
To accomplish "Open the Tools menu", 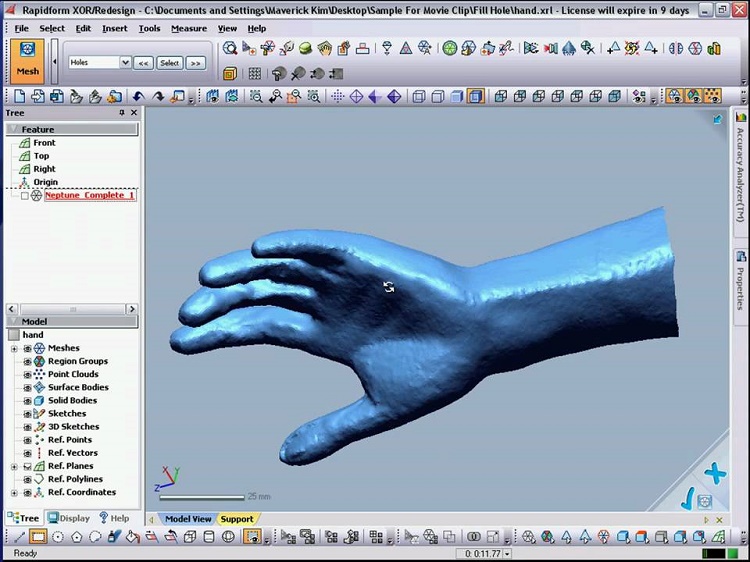I will point(149,29).
